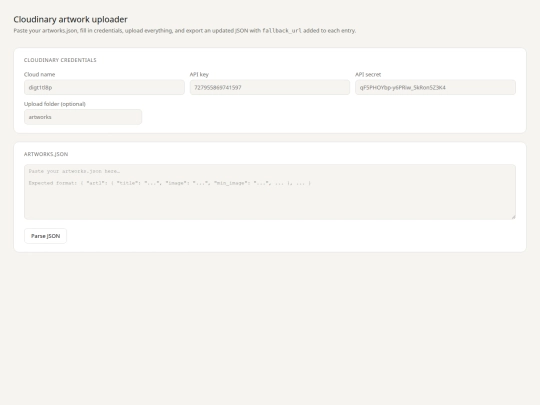Click the fallback_url code text
The image size is (540, 405).
click(x=282, y=31)
